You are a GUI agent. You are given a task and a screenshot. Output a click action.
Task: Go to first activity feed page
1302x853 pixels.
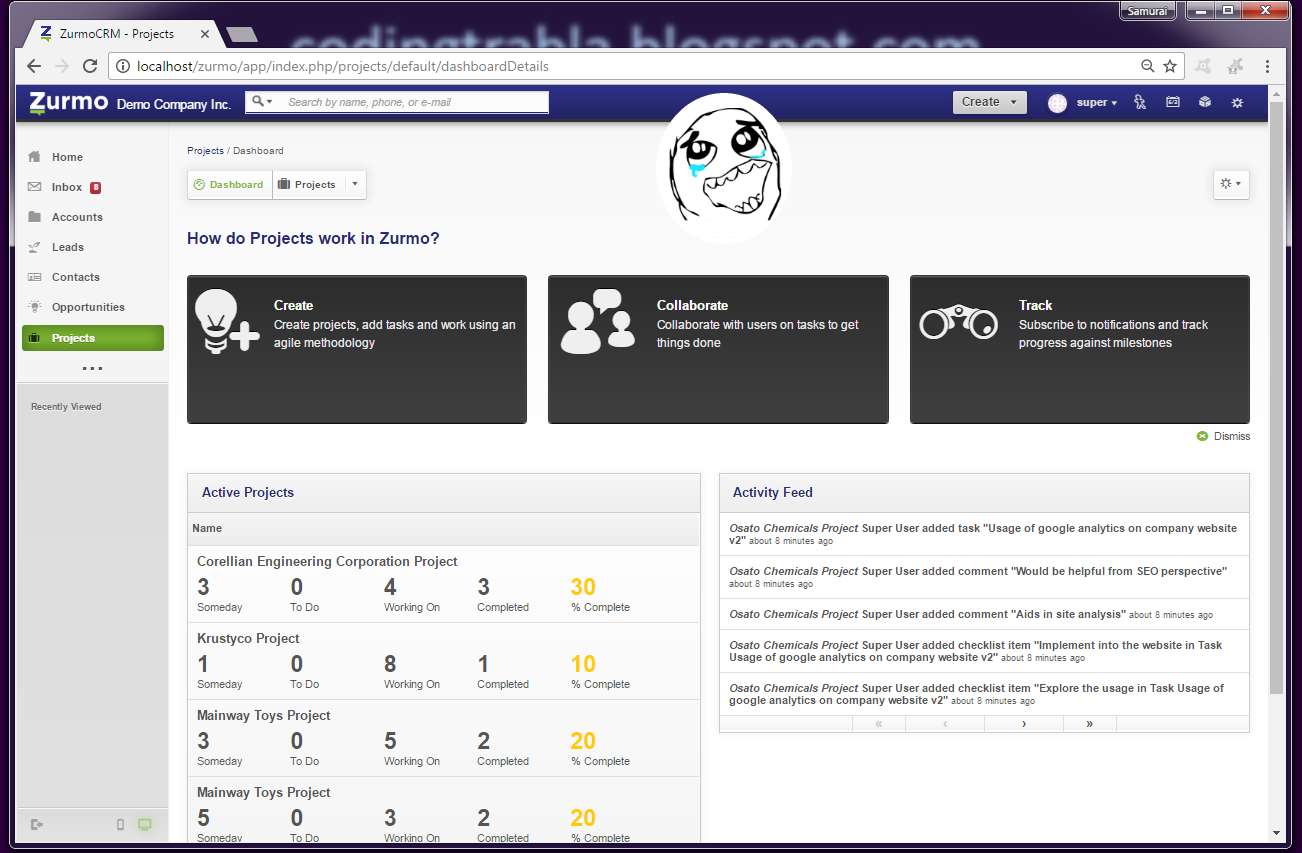tap(879, 724)
